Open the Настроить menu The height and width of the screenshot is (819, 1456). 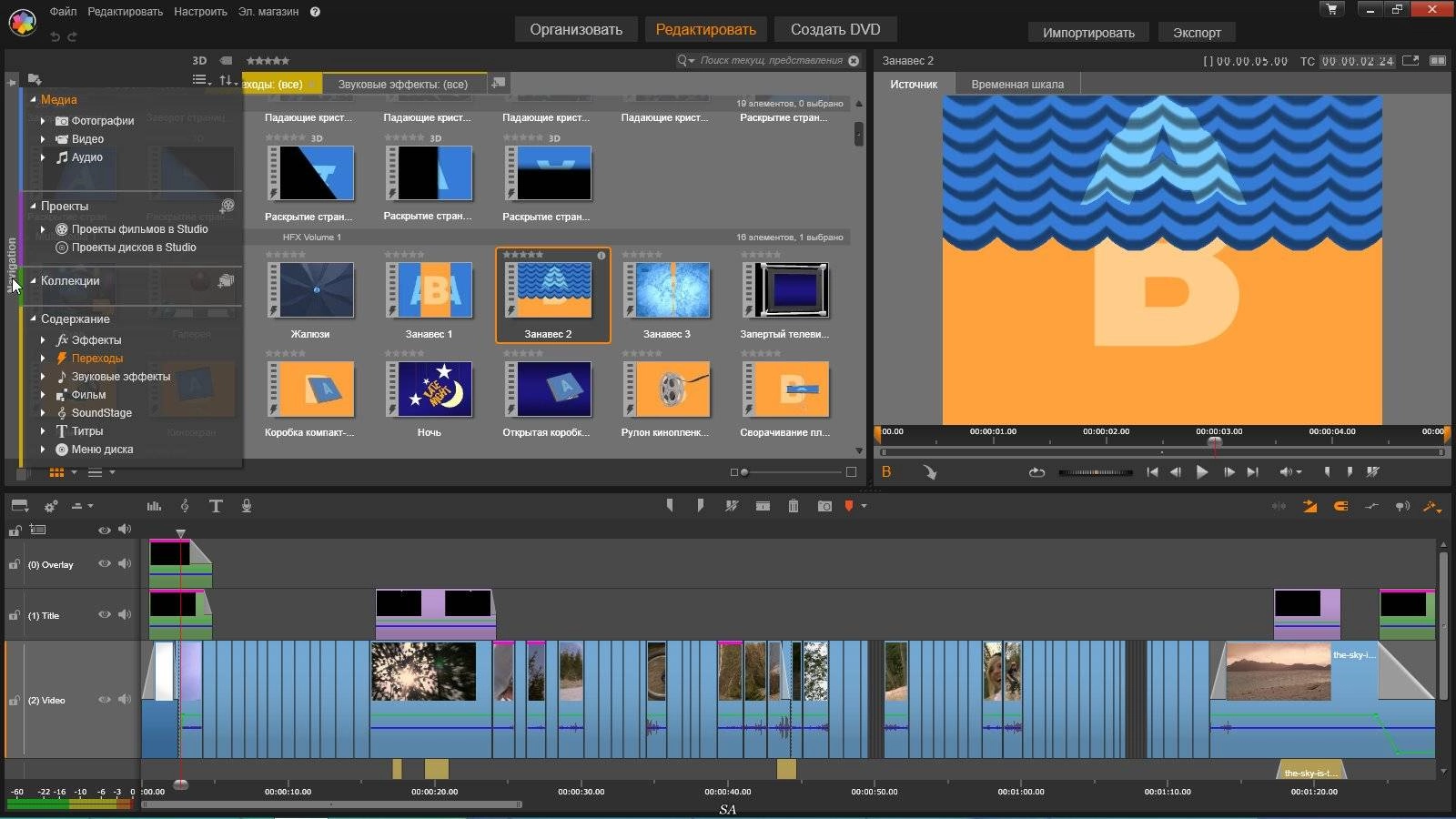(x=200, y=12)
